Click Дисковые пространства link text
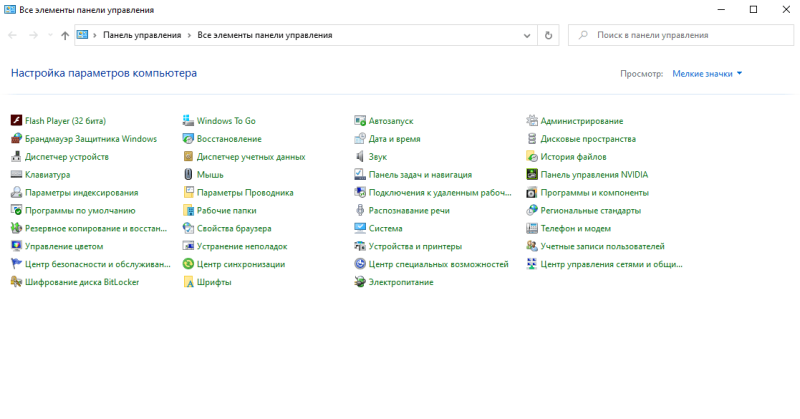The height and width of the screenshot is (419, 800). (588, 139)
